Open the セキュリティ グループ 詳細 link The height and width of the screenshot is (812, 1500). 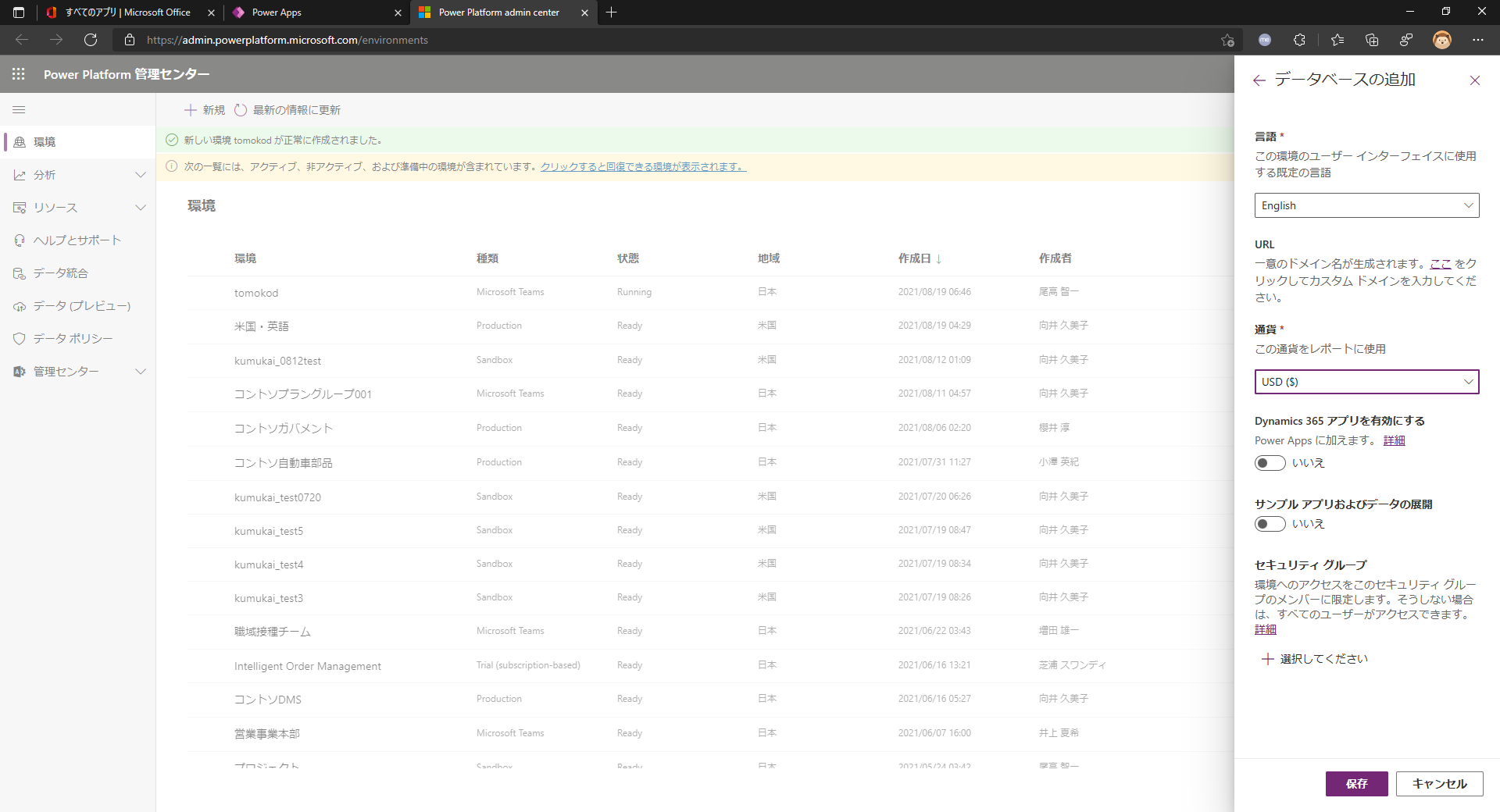click(x=1266, y=629)
